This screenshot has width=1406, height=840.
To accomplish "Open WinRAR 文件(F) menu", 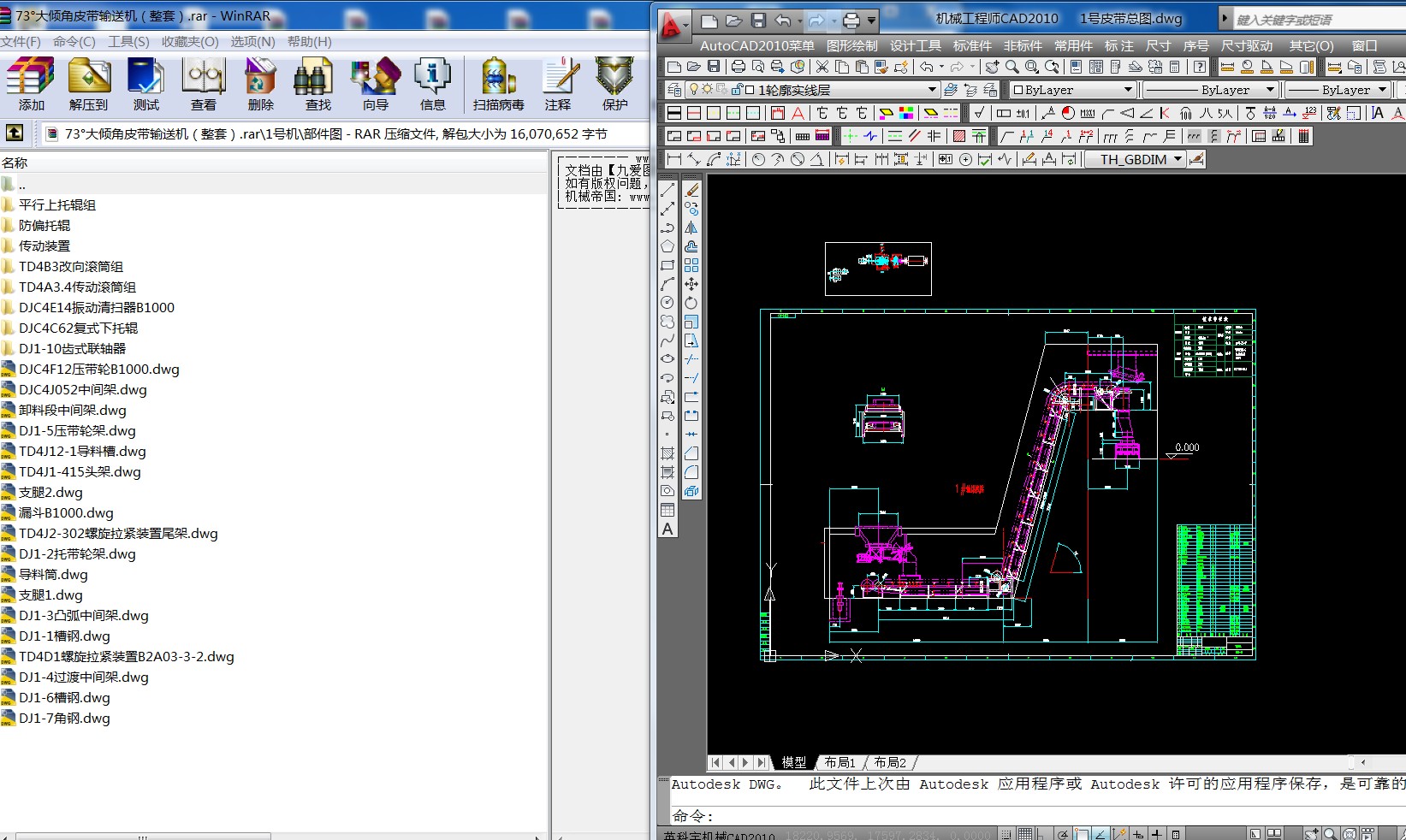I will [x=21, y=41].
